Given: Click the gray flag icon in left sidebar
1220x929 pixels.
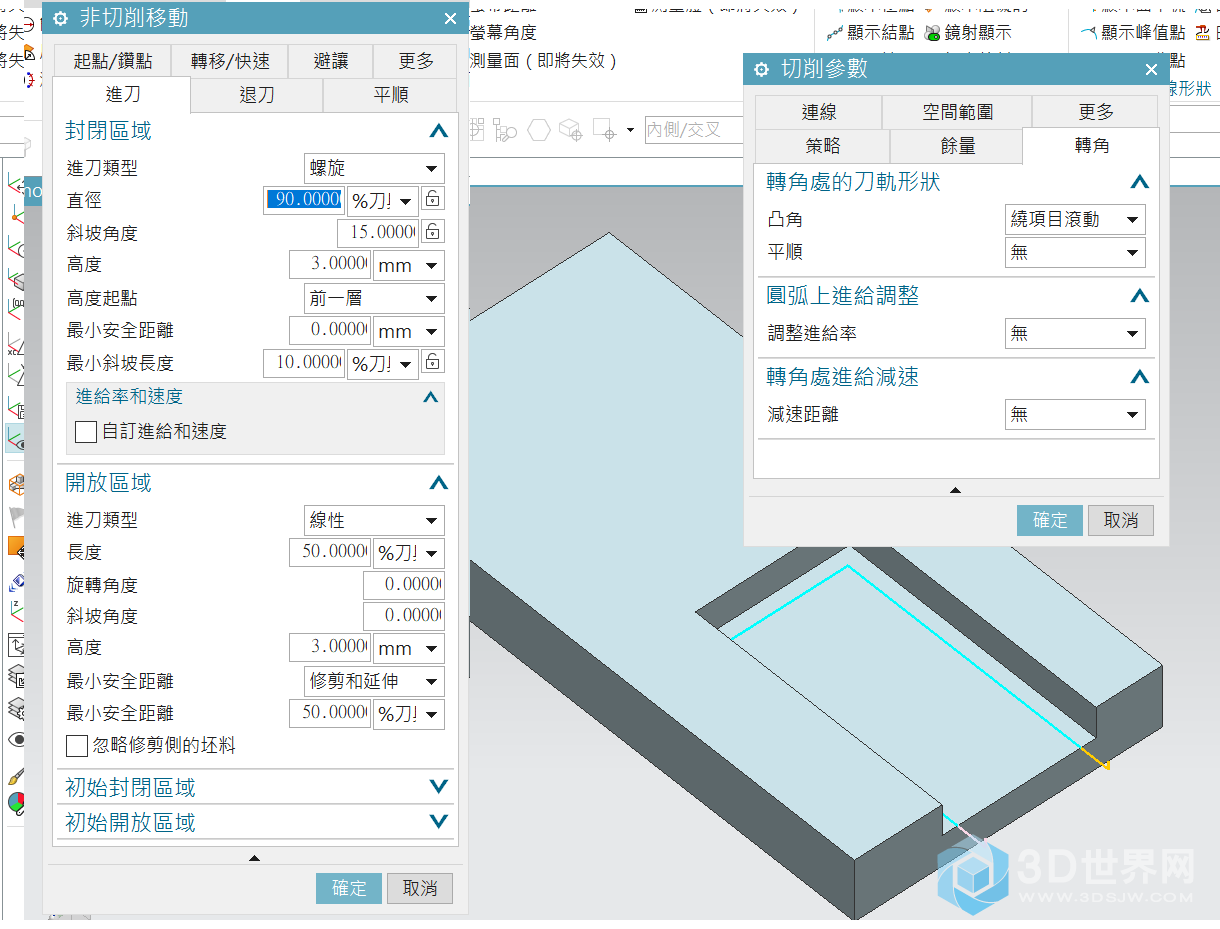Looking at the screenshot, I should tap(17, 516).
